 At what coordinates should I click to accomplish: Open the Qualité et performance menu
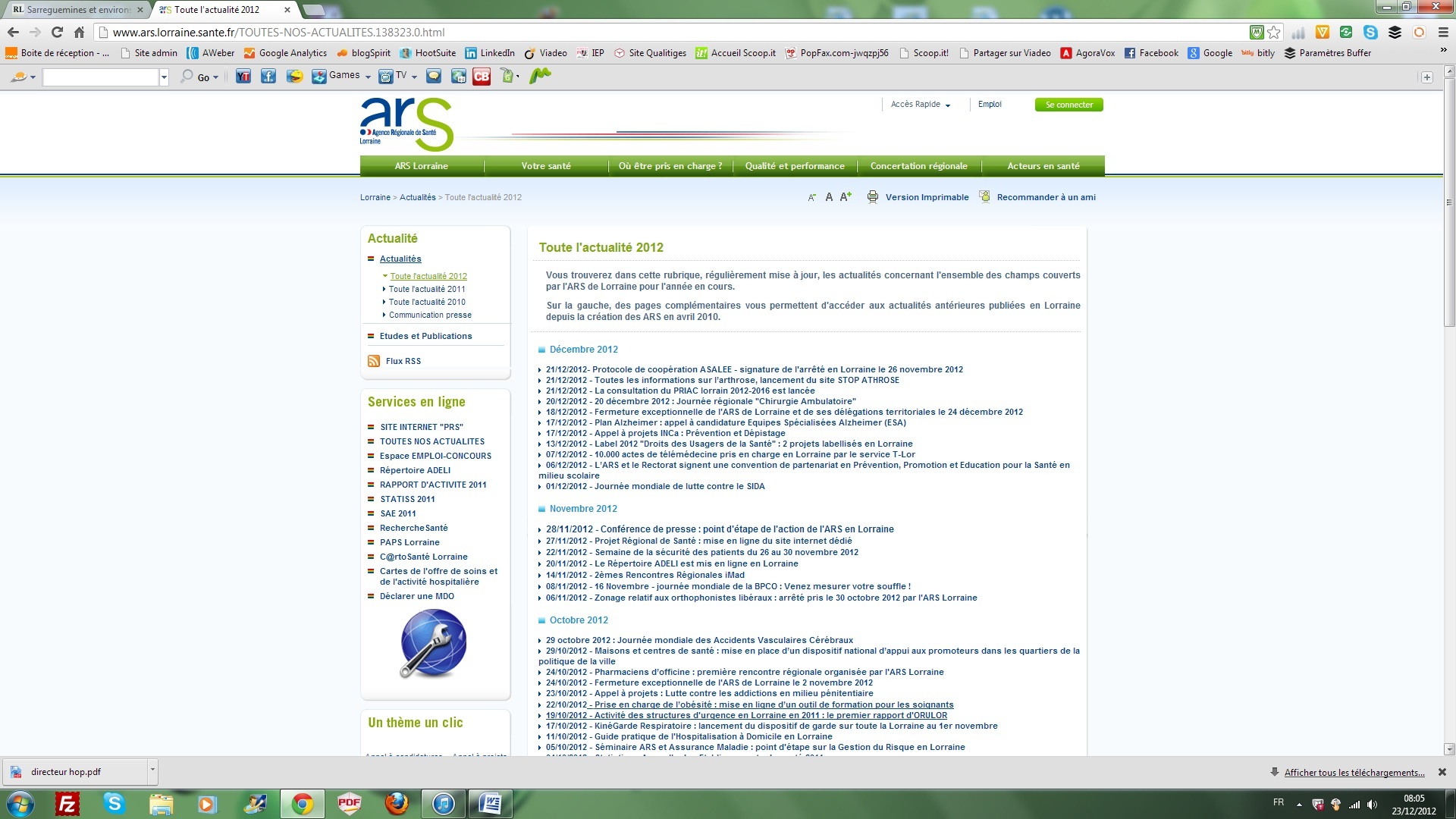tap(795, 166)
